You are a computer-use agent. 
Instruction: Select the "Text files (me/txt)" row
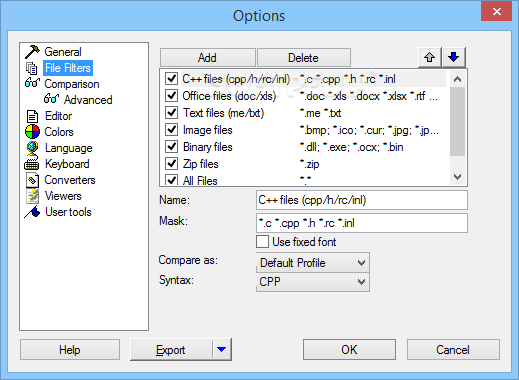click(305, 113)
